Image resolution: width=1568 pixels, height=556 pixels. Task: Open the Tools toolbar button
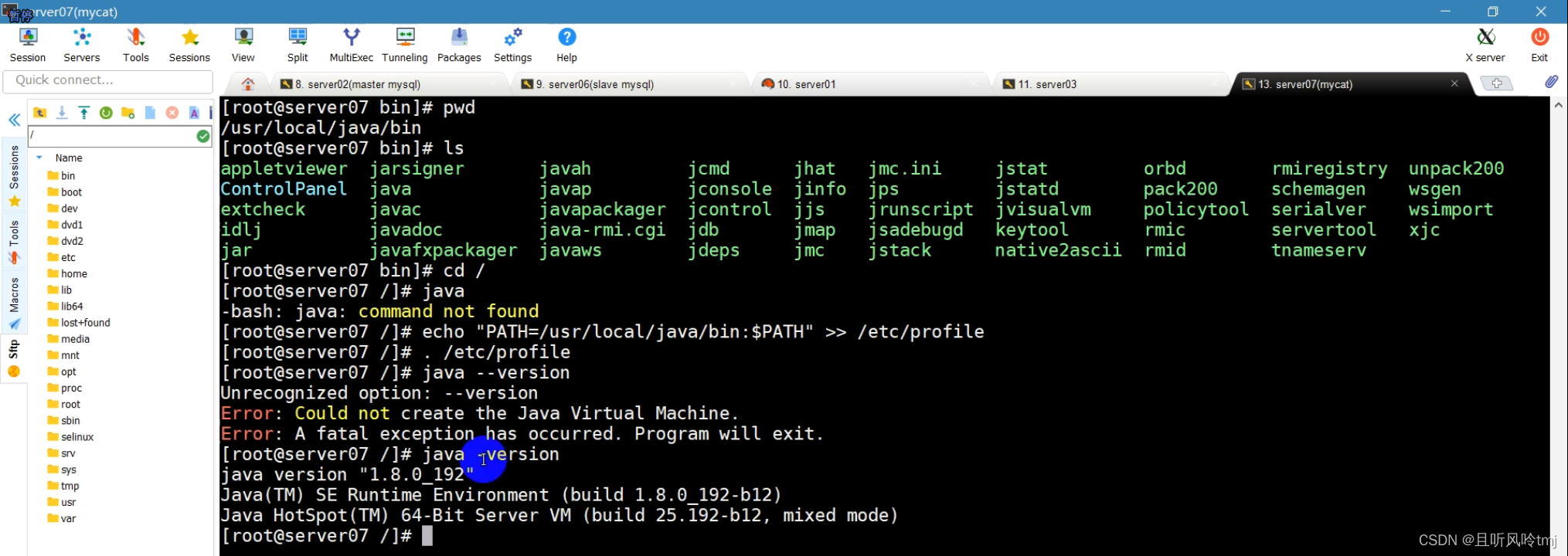pos(136,45)
